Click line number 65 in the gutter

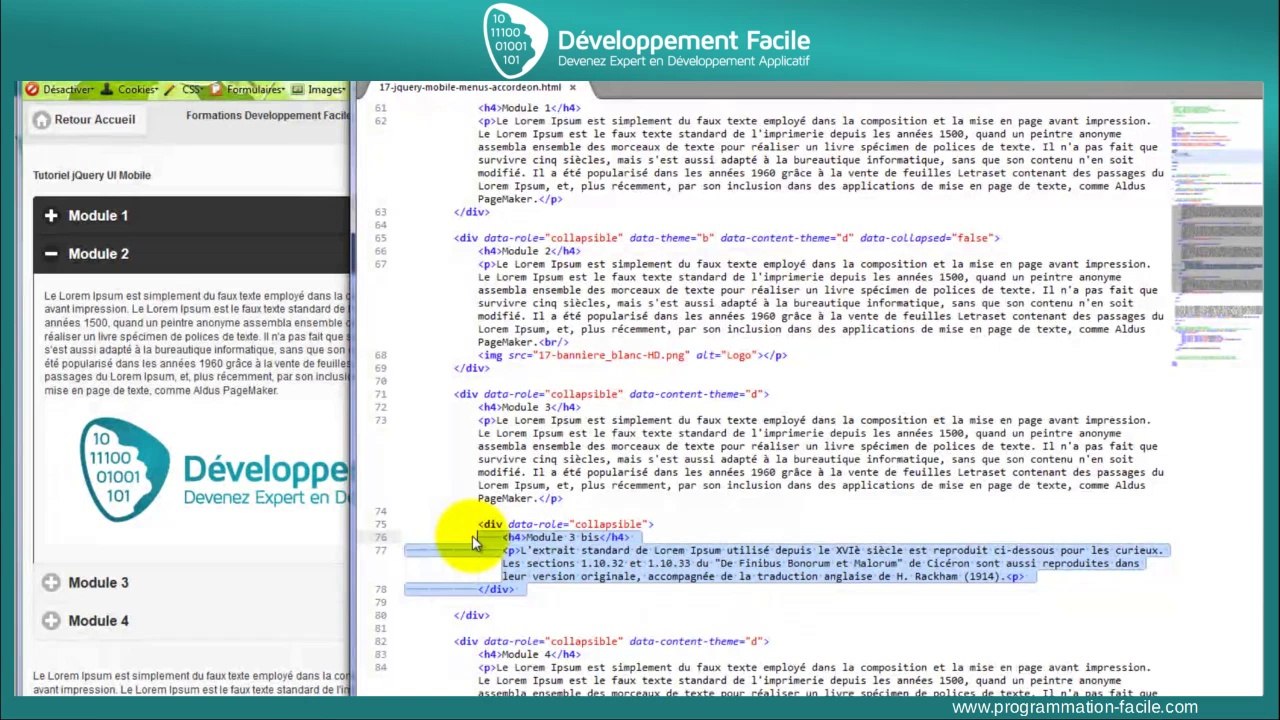click(x=380, y=238)
